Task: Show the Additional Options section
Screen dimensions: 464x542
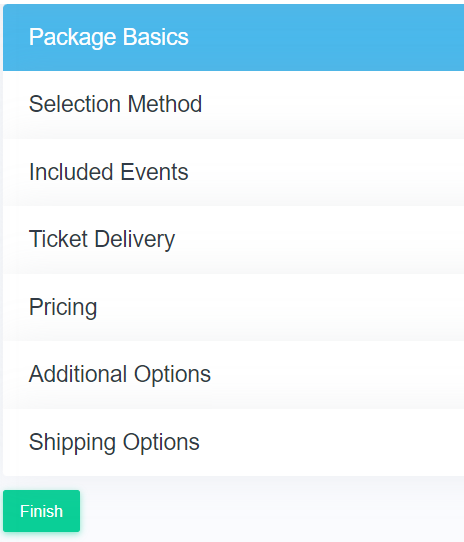Action: point(233,375)
